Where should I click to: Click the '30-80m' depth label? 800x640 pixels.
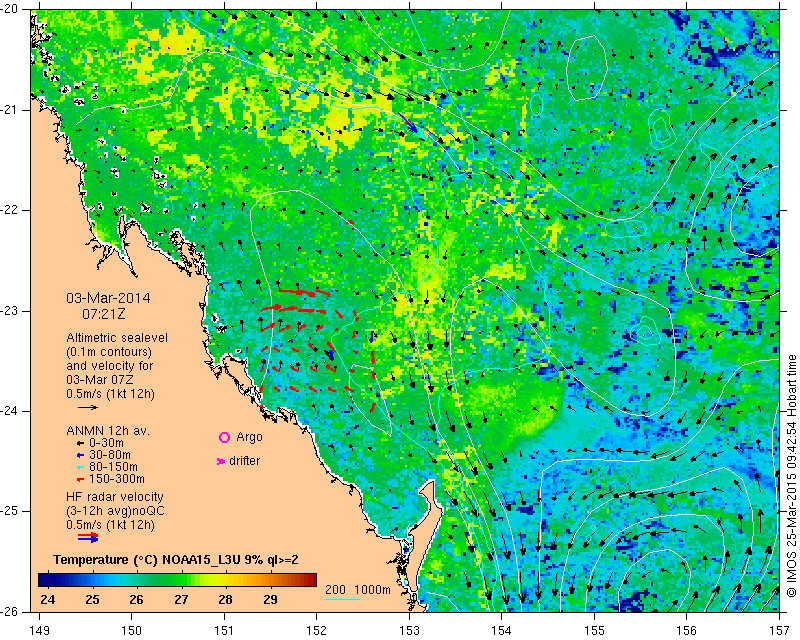[x=110, y=455]
